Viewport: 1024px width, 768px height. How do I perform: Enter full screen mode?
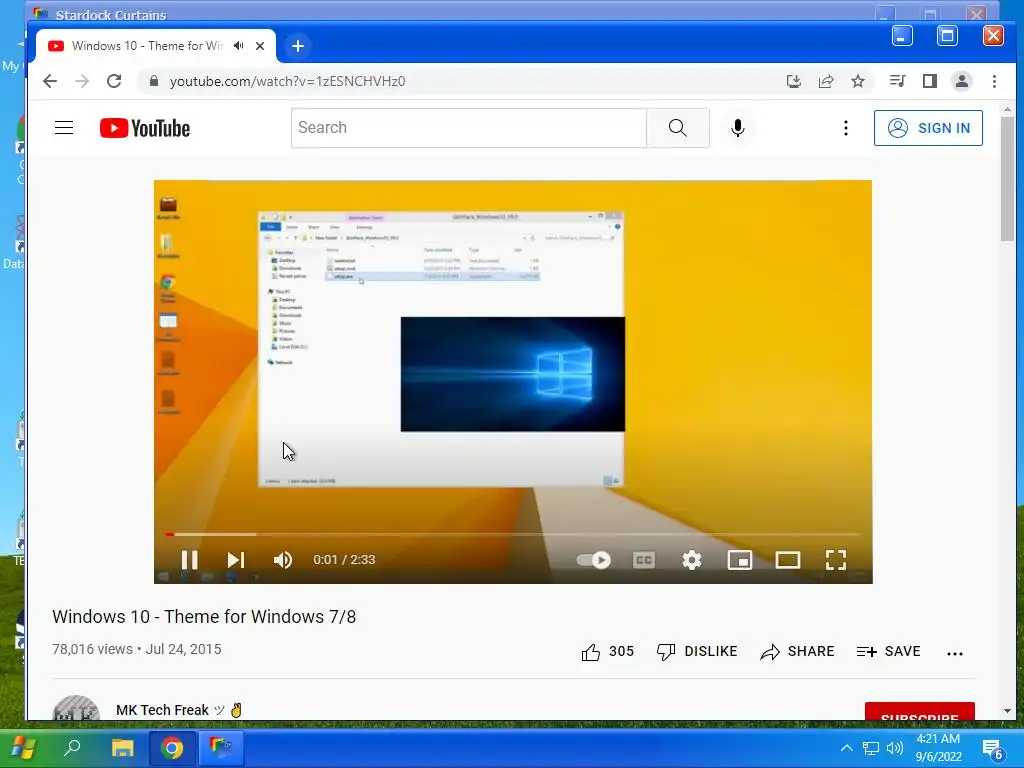point(836,560)
